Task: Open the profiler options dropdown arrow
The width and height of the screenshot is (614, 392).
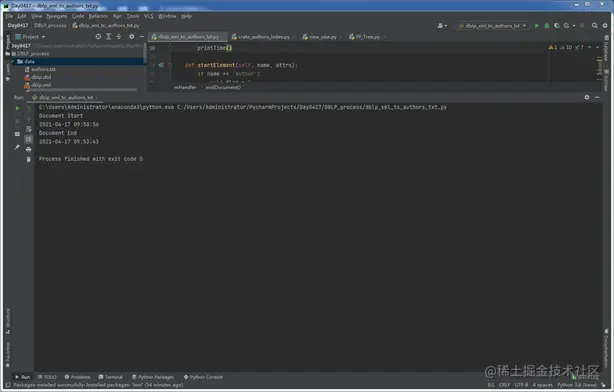Action: click(574, 26)
